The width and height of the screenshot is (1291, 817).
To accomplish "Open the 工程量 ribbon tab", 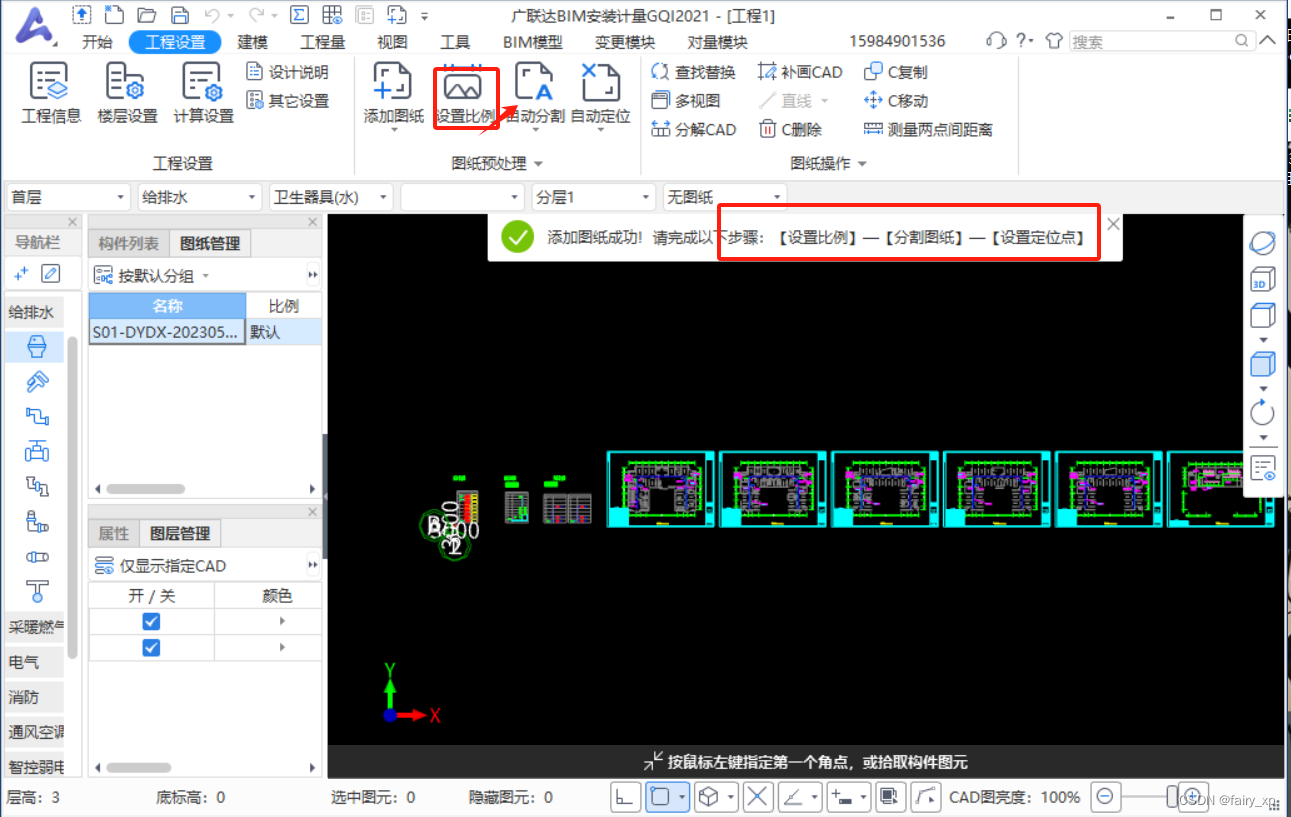I will [x=323, y=42].
